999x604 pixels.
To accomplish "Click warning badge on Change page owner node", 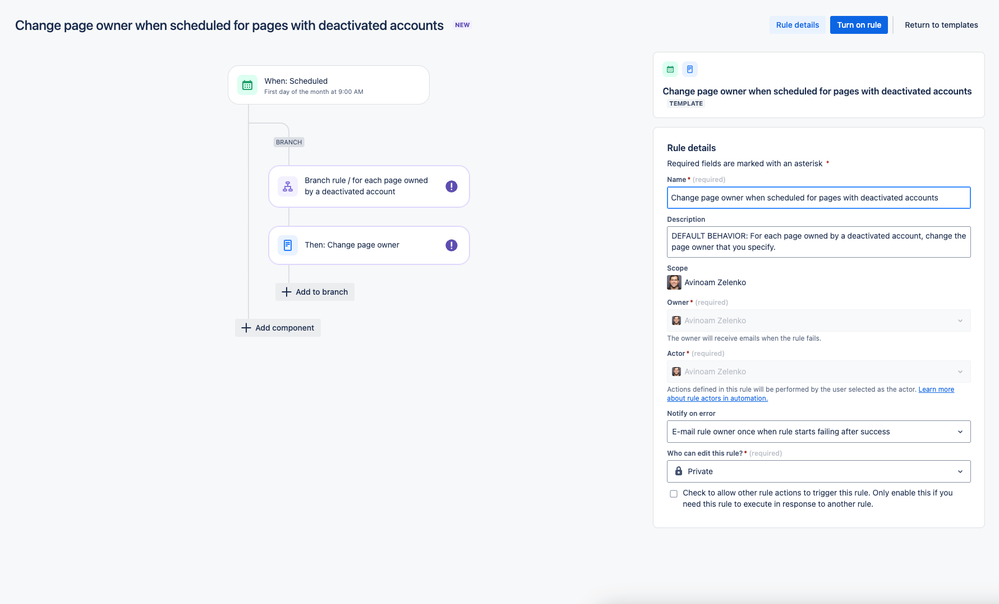I will pyautogui.click(x=451, y=245).
